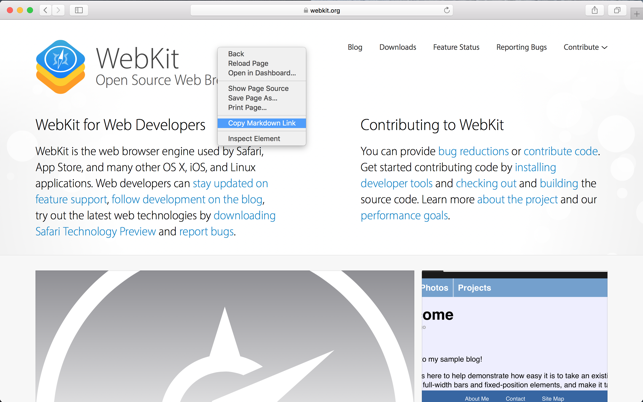
Task: Select Reload Page menu entry
Action: 262,63
